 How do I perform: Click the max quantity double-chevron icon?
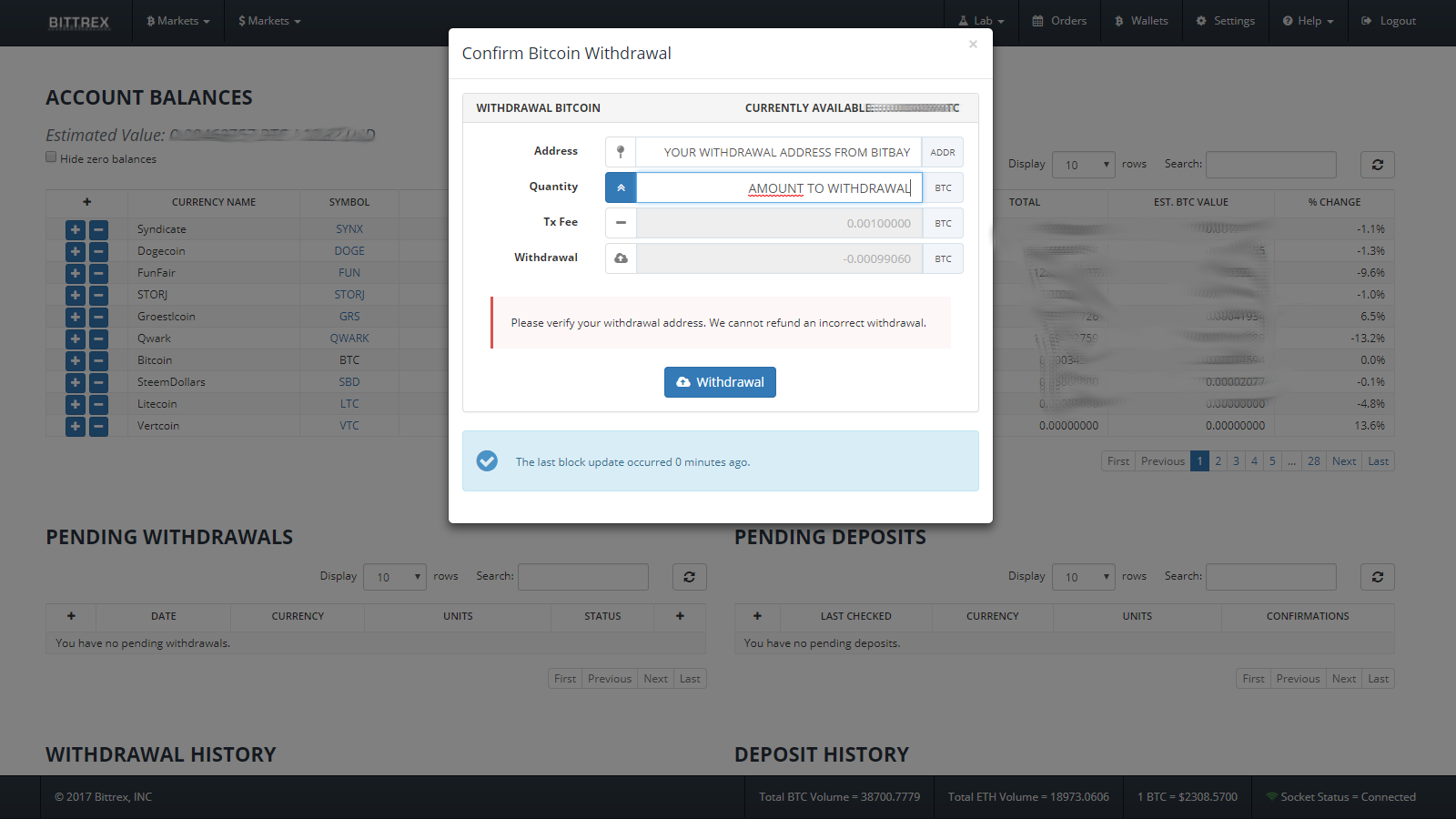(621, 187)
